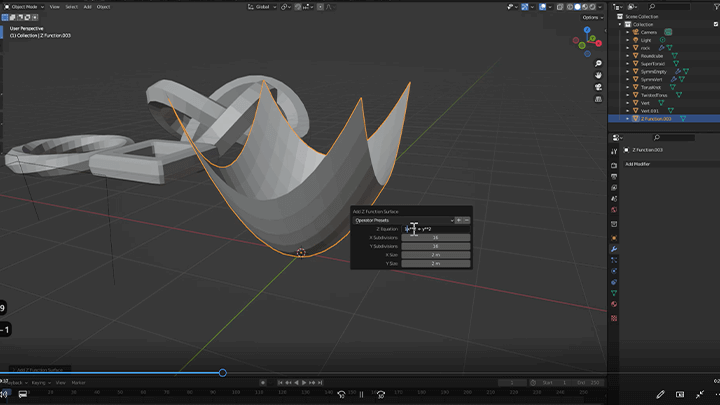Adjust the X Subdivisions field value
720x405 pixels.
click(435, 238)
